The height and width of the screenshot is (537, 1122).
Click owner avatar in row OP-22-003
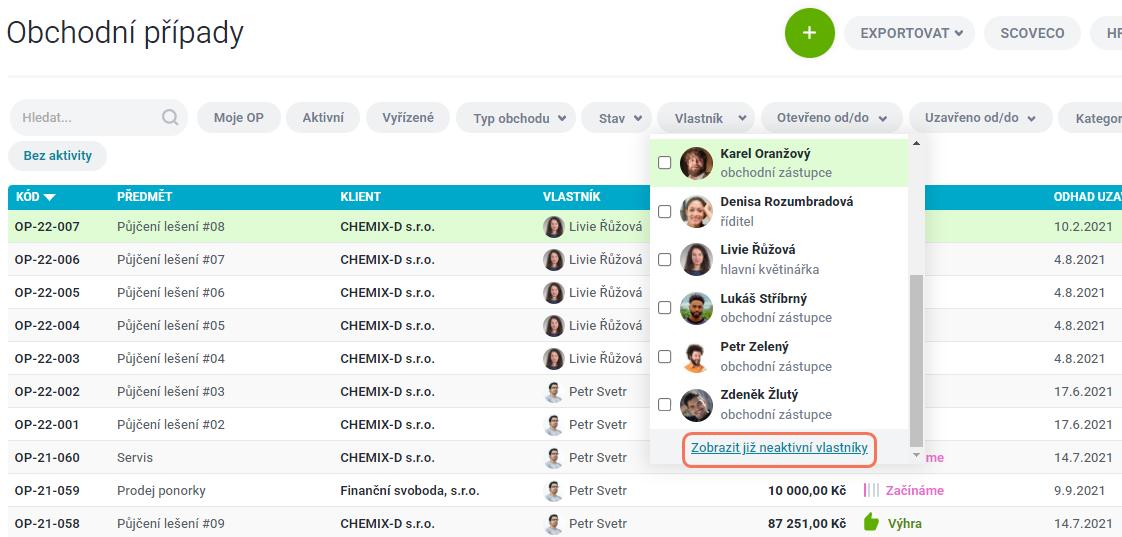point(553,359)
